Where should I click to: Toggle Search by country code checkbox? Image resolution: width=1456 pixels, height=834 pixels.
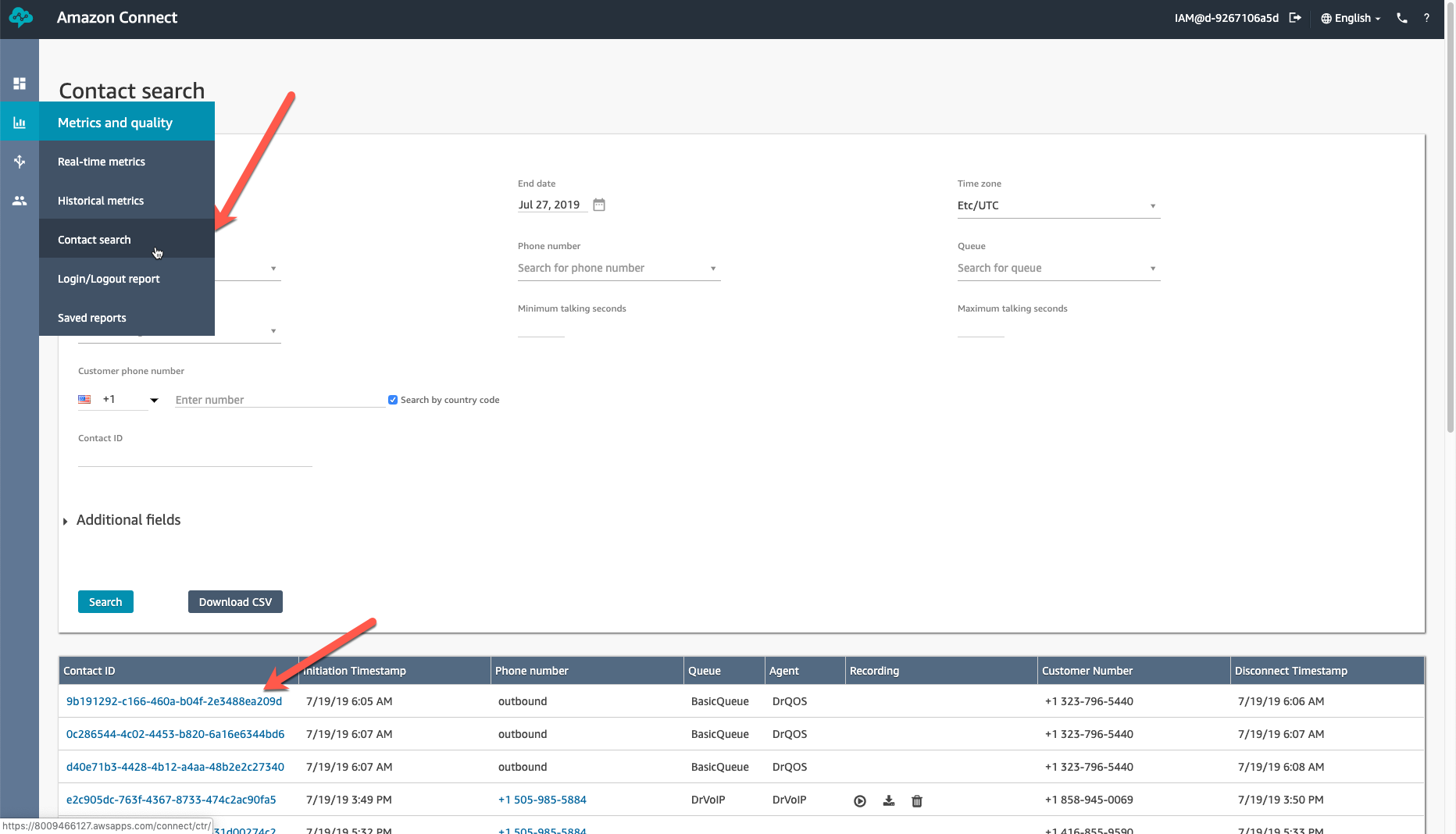393,400
